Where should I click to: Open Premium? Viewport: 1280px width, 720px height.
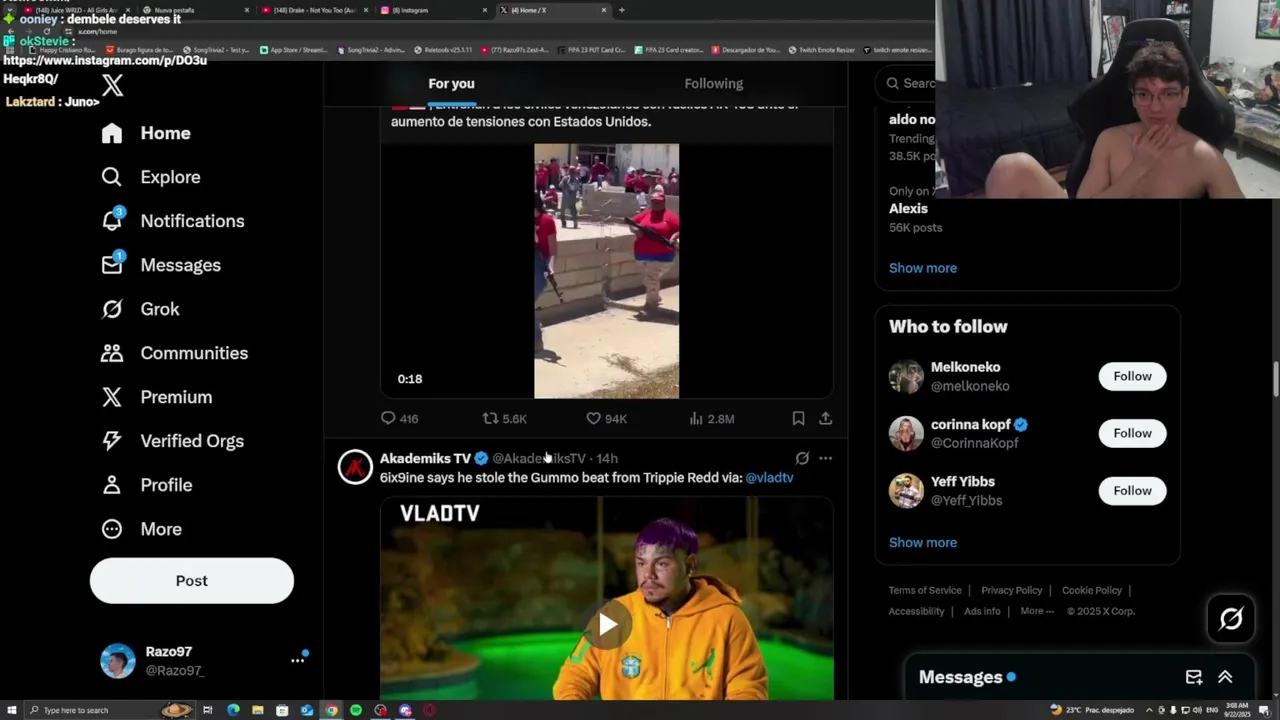[x=156, y=397]
